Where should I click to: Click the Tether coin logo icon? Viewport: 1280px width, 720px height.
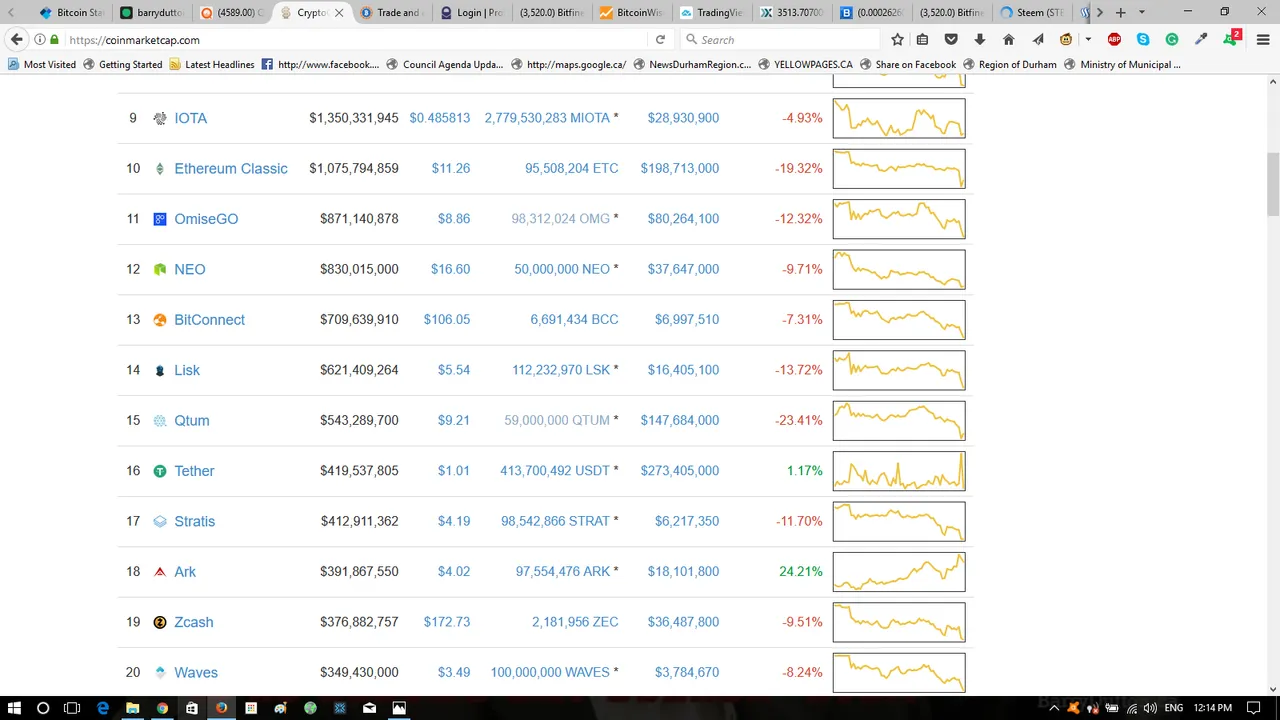(159, 471)
